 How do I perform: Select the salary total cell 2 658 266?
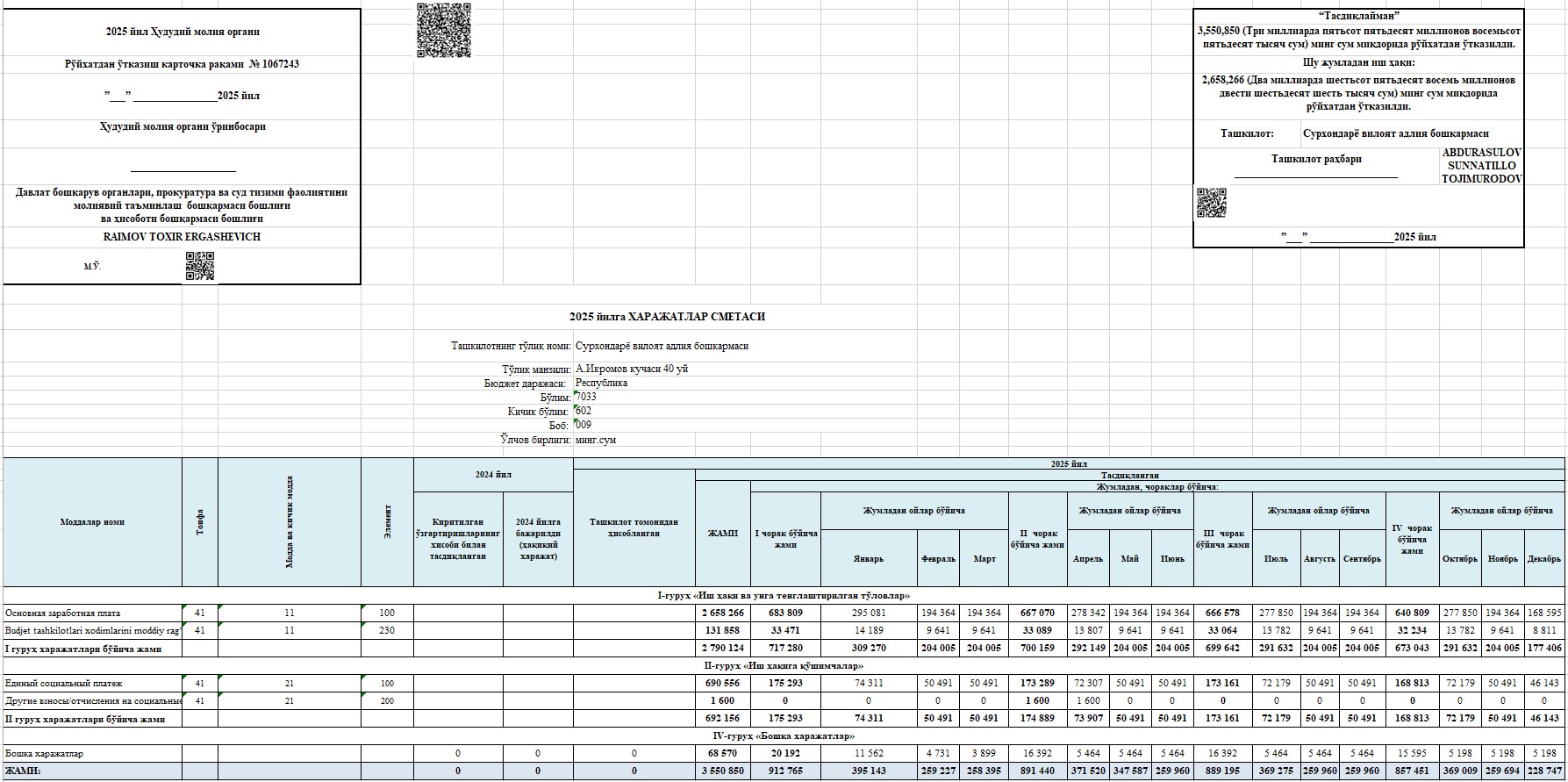tap(723, 613)
